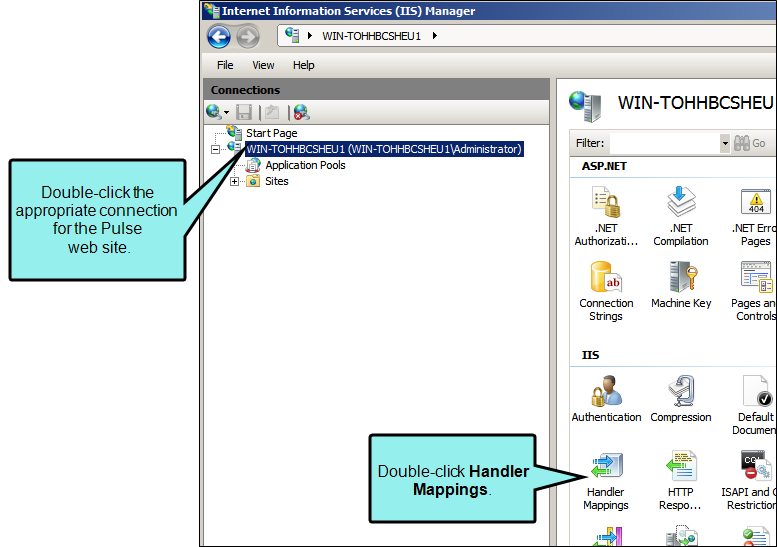
Task: Click the ASP.NET group header
Action: pos(604,166)
